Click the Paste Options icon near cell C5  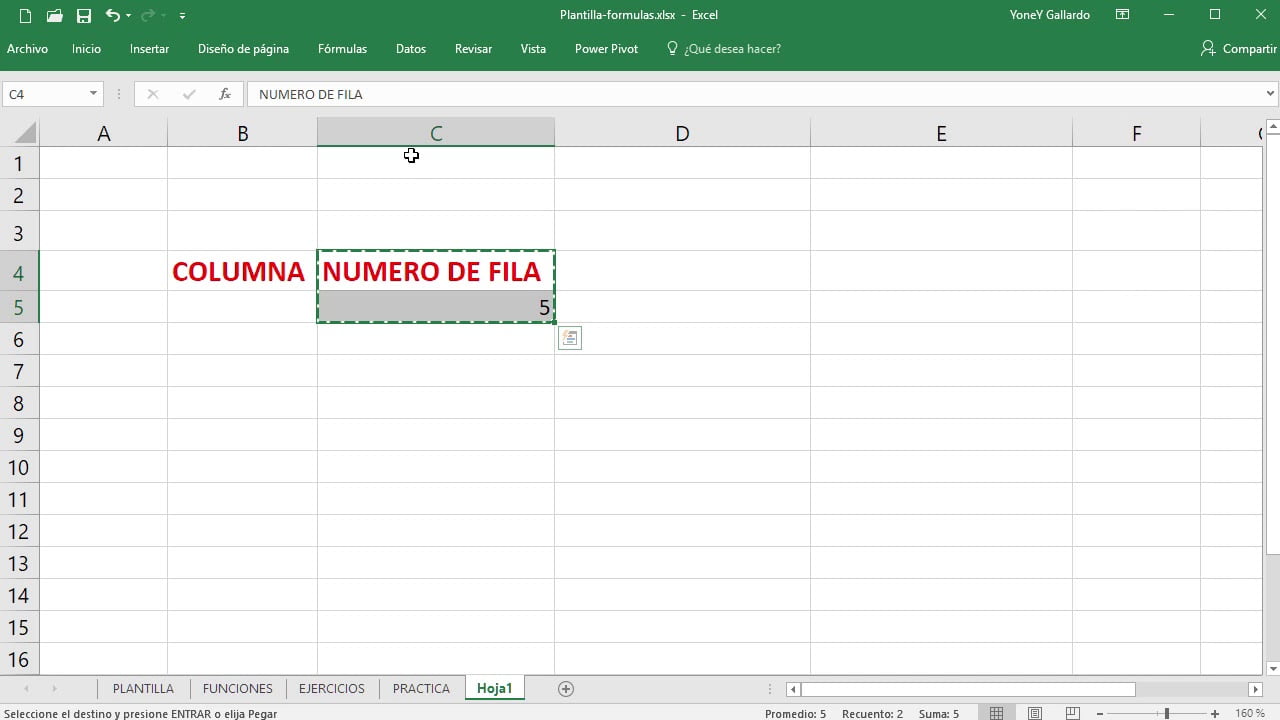pyautogui.click(x=570, y=338)
